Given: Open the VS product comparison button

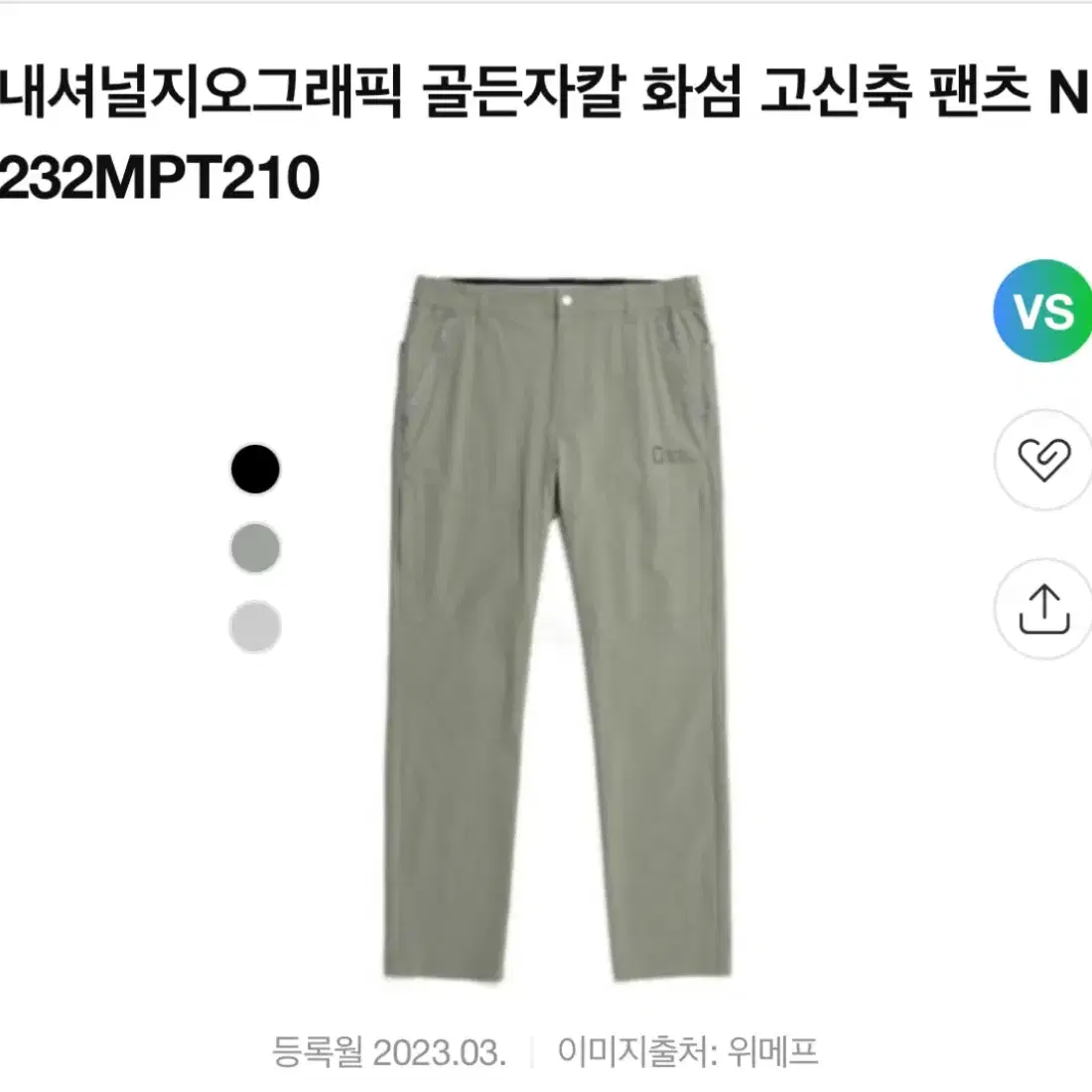Looking at the screenshot, I should 1042,311.
